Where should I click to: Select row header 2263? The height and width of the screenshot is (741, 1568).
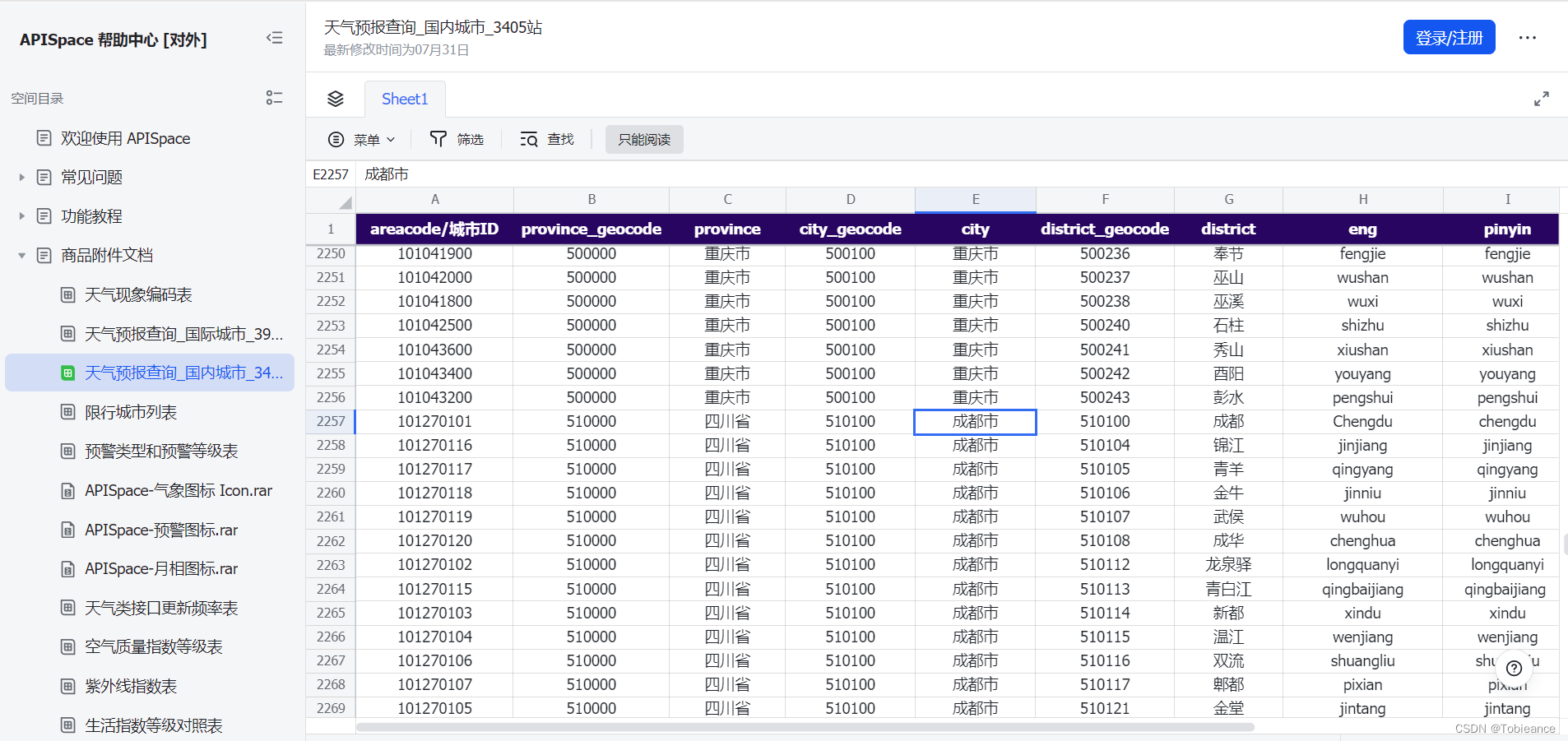[331, 565]
